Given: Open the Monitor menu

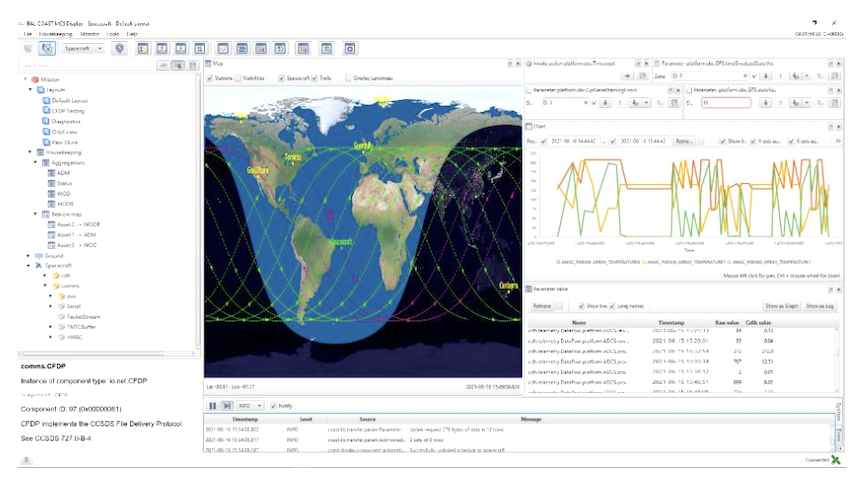Looking at the screenshot, I should 90,33.
